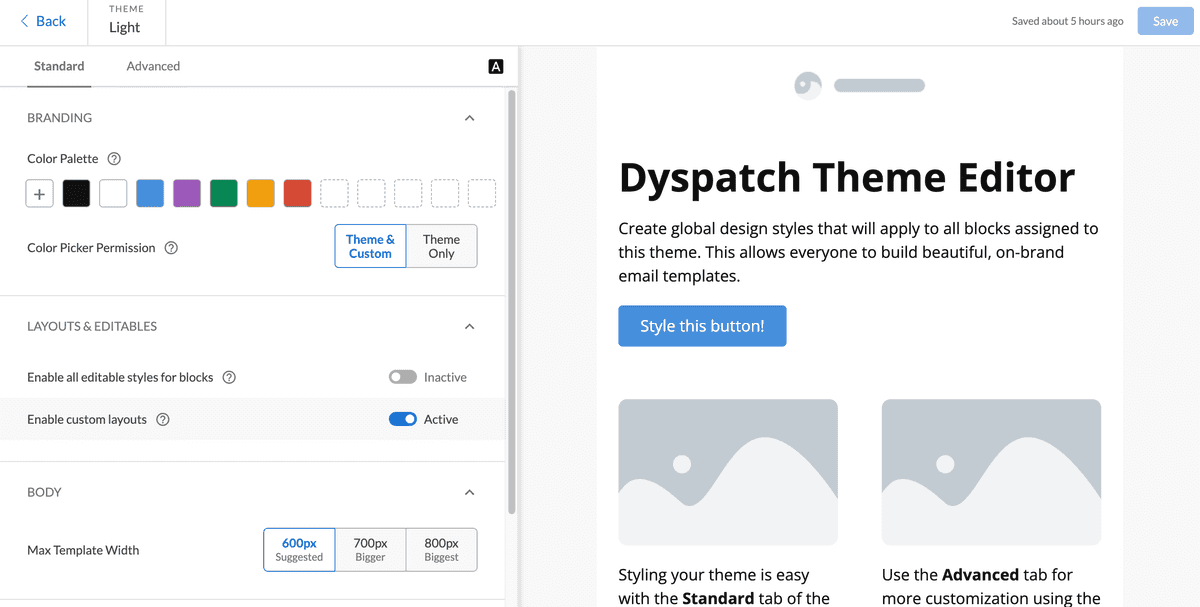Click the black 'A' text preview icon

pyautogui.click(x=496, y=67)
